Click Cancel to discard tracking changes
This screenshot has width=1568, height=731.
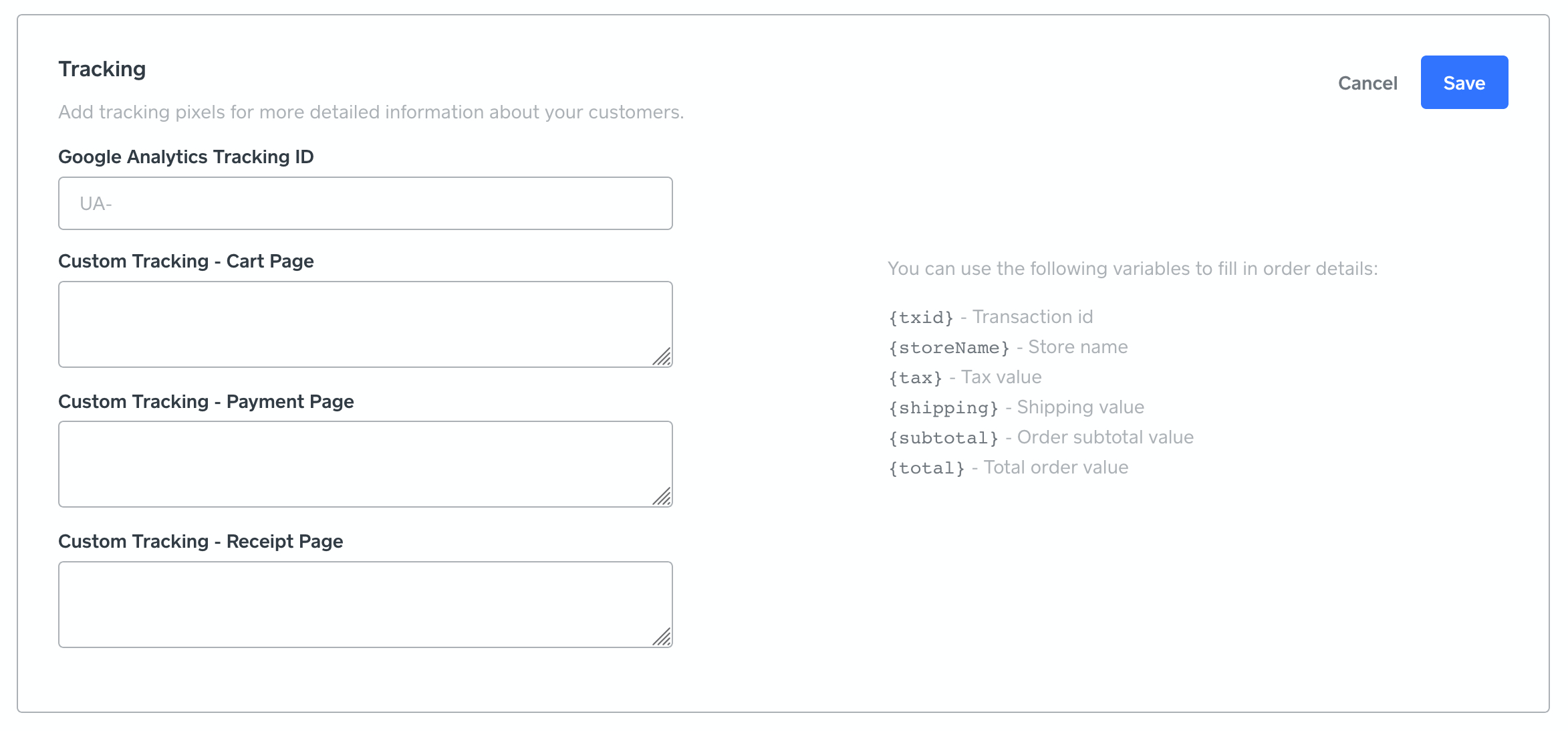click(1367, 83)
